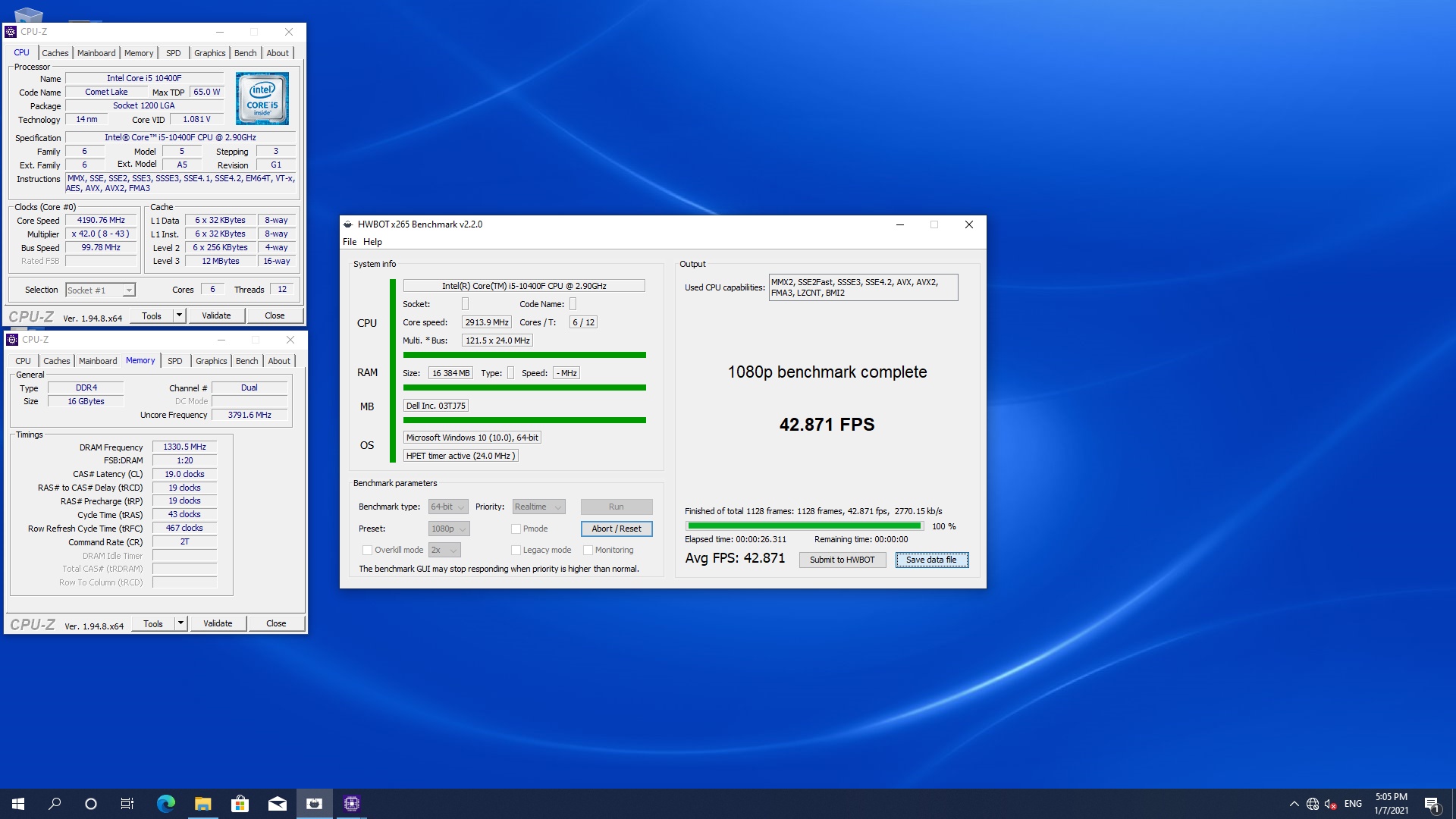The image size is (1456, 819).
Task: Switch to the CPU-Z taskbar icon
Action: (x=351, y=804)
